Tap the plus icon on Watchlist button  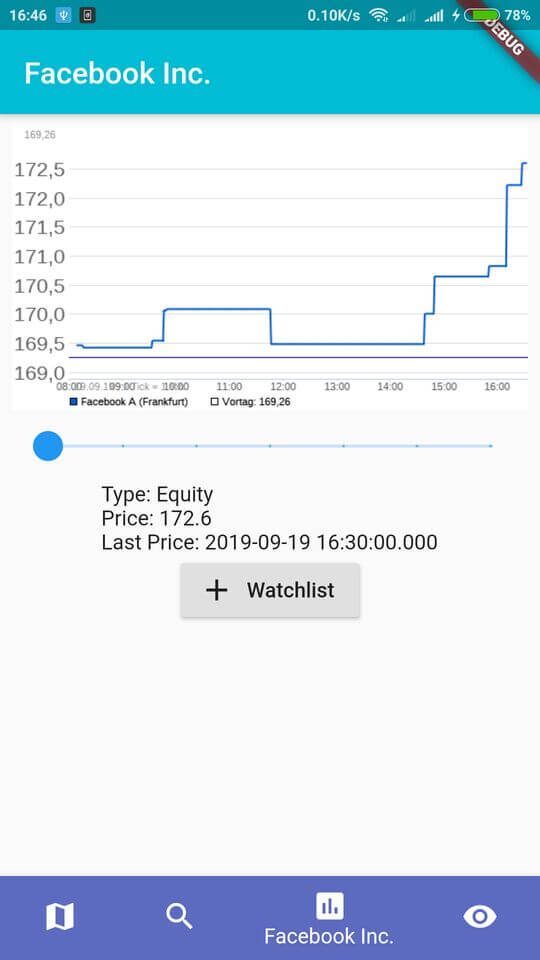pyautogui.click(x=216, y=590)
